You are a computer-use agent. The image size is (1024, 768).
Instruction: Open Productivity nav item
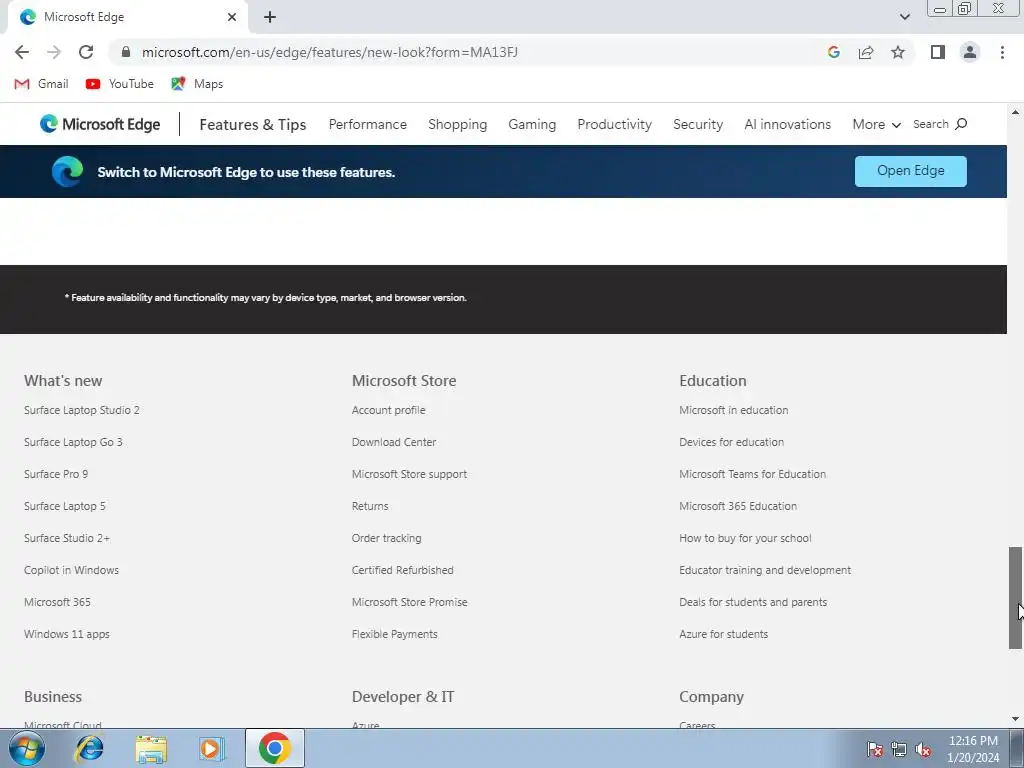pos(615,124)
